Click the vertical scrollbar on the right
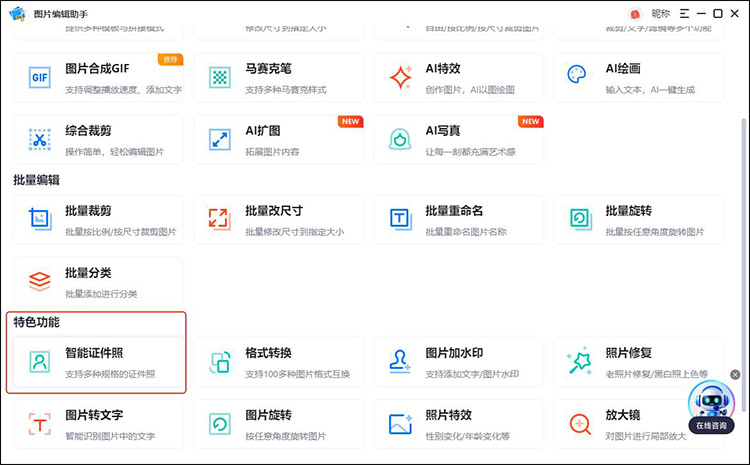Screen dimensions: 750x465 pos(743,263)
